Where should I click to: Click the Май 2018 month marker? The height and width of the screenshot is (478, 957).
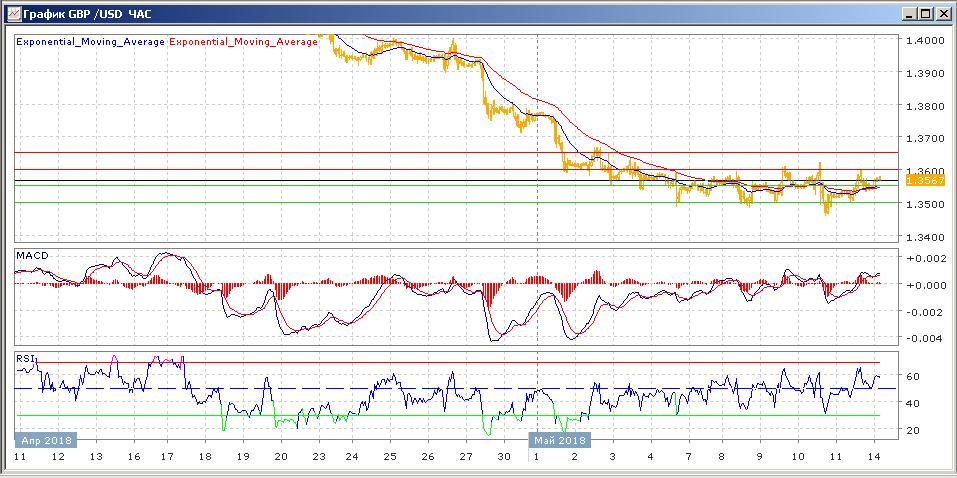(560, 439)
